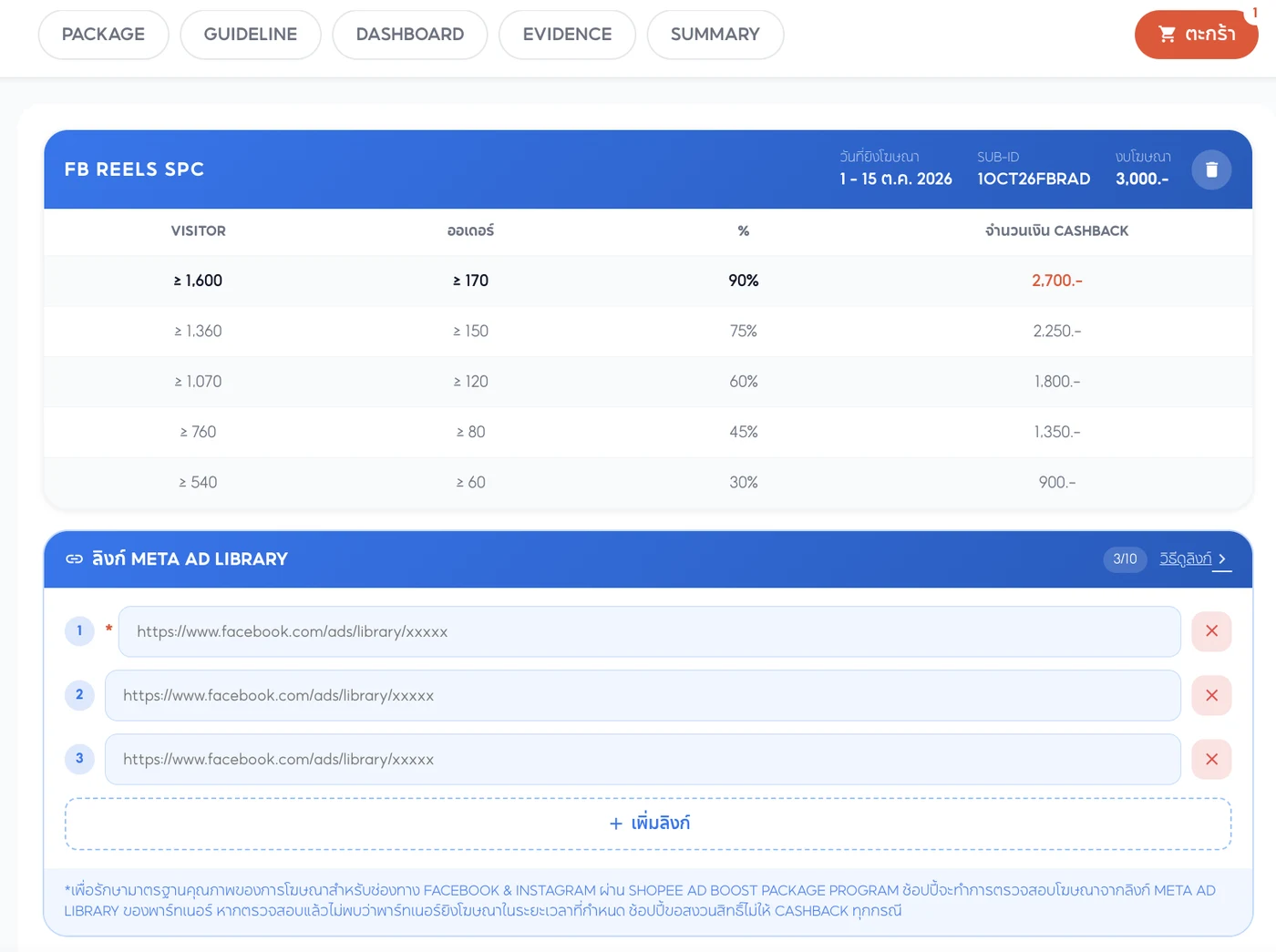Click the ออเดอร์ column header
Screen dimensions: 1276x952
470,231
